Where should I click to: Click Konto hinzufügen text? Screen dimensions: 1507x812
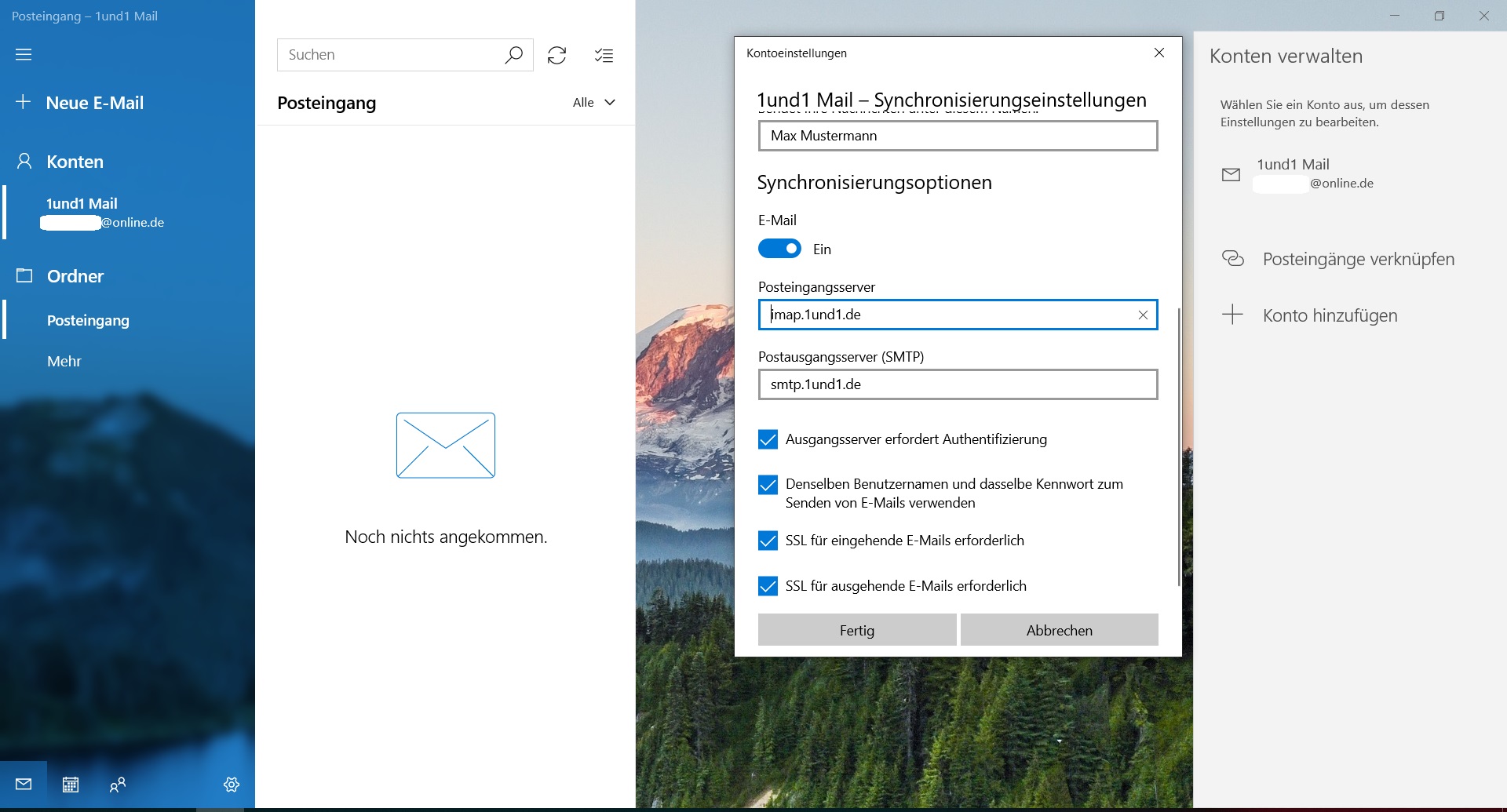click(x=1330, y=315)
